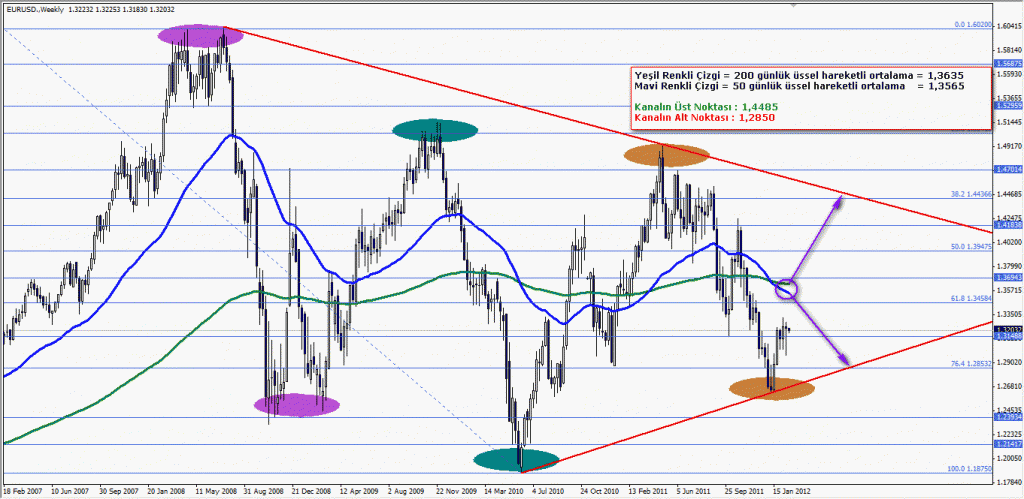
Task: Select the highlighted price tag 1.52959
Action: (1008, 105)
